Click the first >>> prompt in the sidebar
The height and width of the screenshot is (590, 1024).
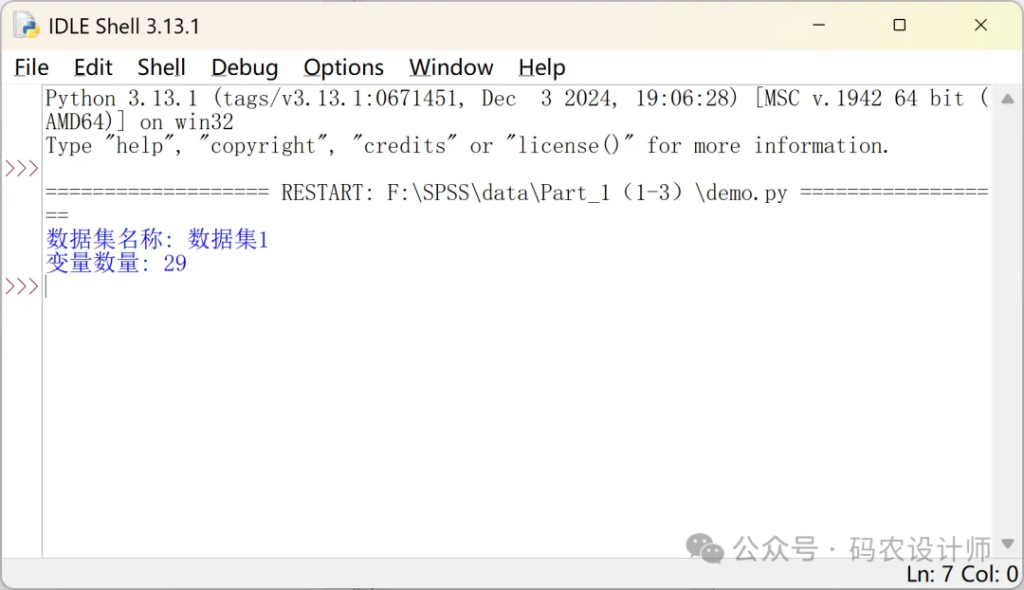[x=21, y=168]
